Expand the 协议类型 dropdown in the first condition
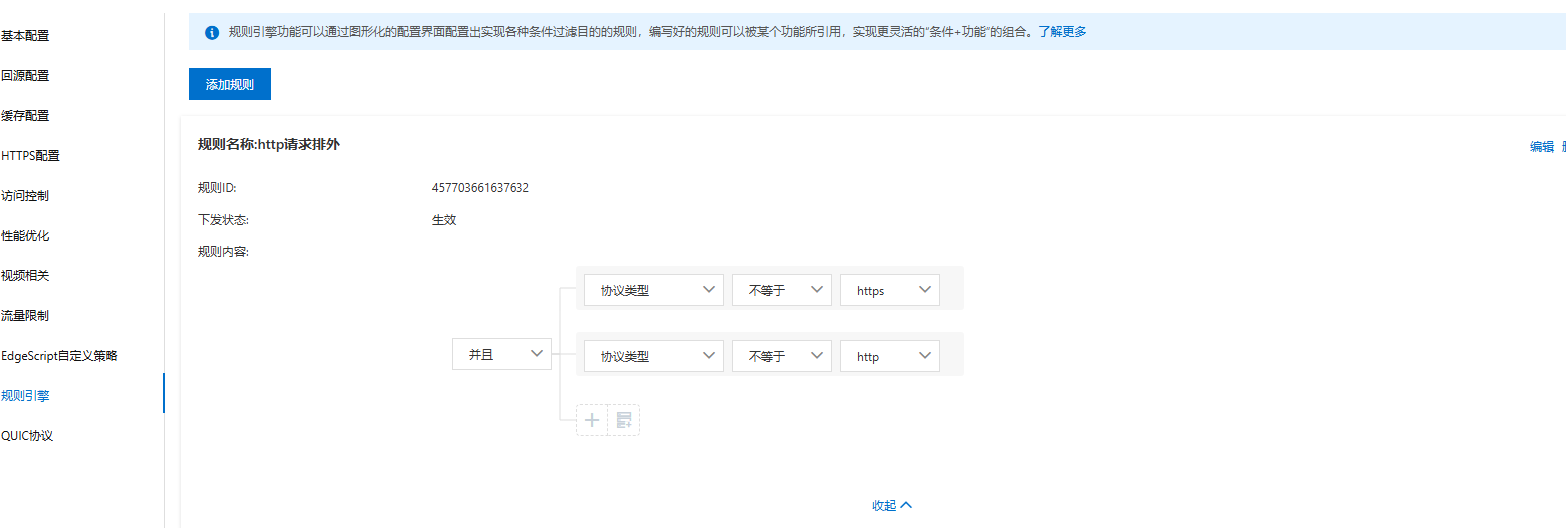The width and height of the screenshot is (1566, 528). click(654, 290)
